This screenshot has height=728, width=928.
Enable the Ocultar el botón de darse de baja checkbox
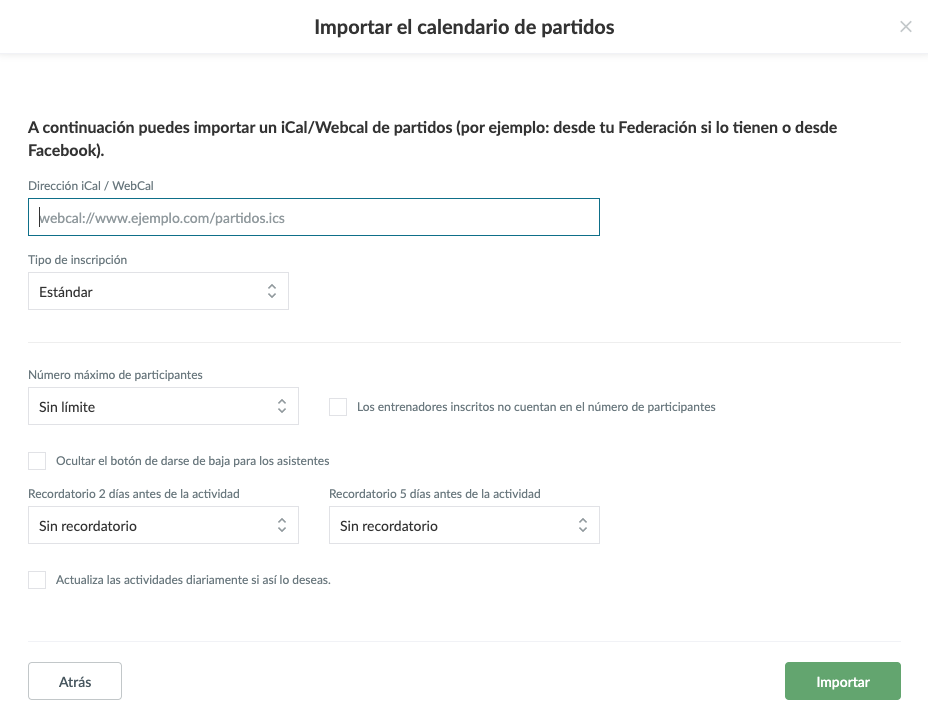37,461
